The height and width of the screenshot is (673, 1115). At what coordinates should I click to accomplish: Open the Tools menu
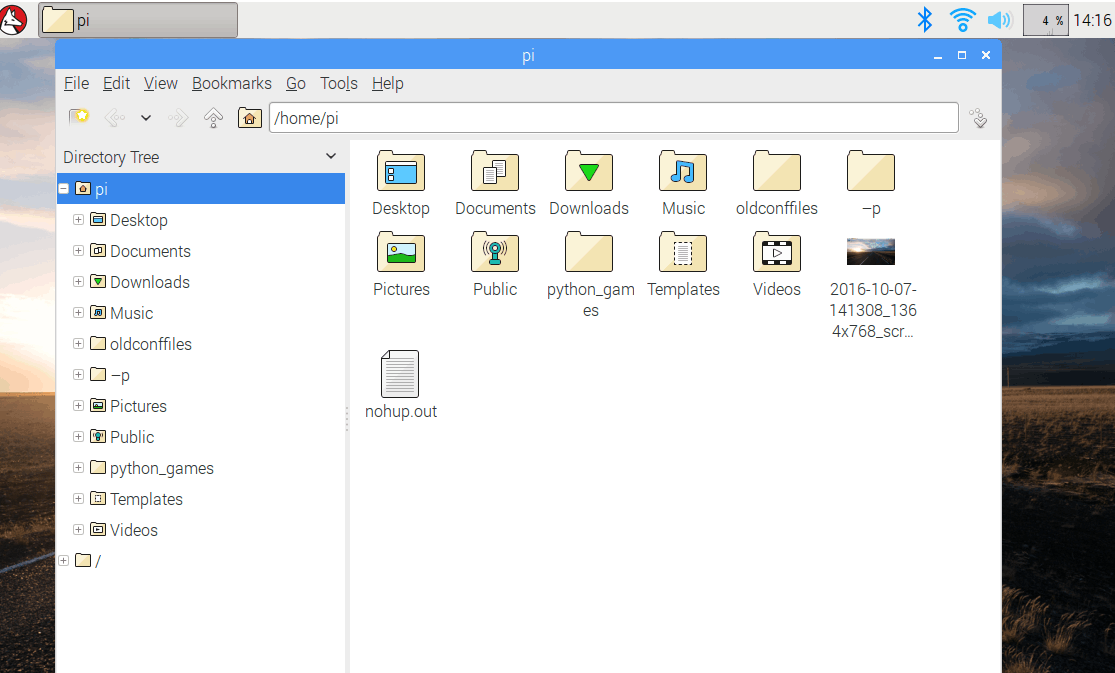click(339, 84)
